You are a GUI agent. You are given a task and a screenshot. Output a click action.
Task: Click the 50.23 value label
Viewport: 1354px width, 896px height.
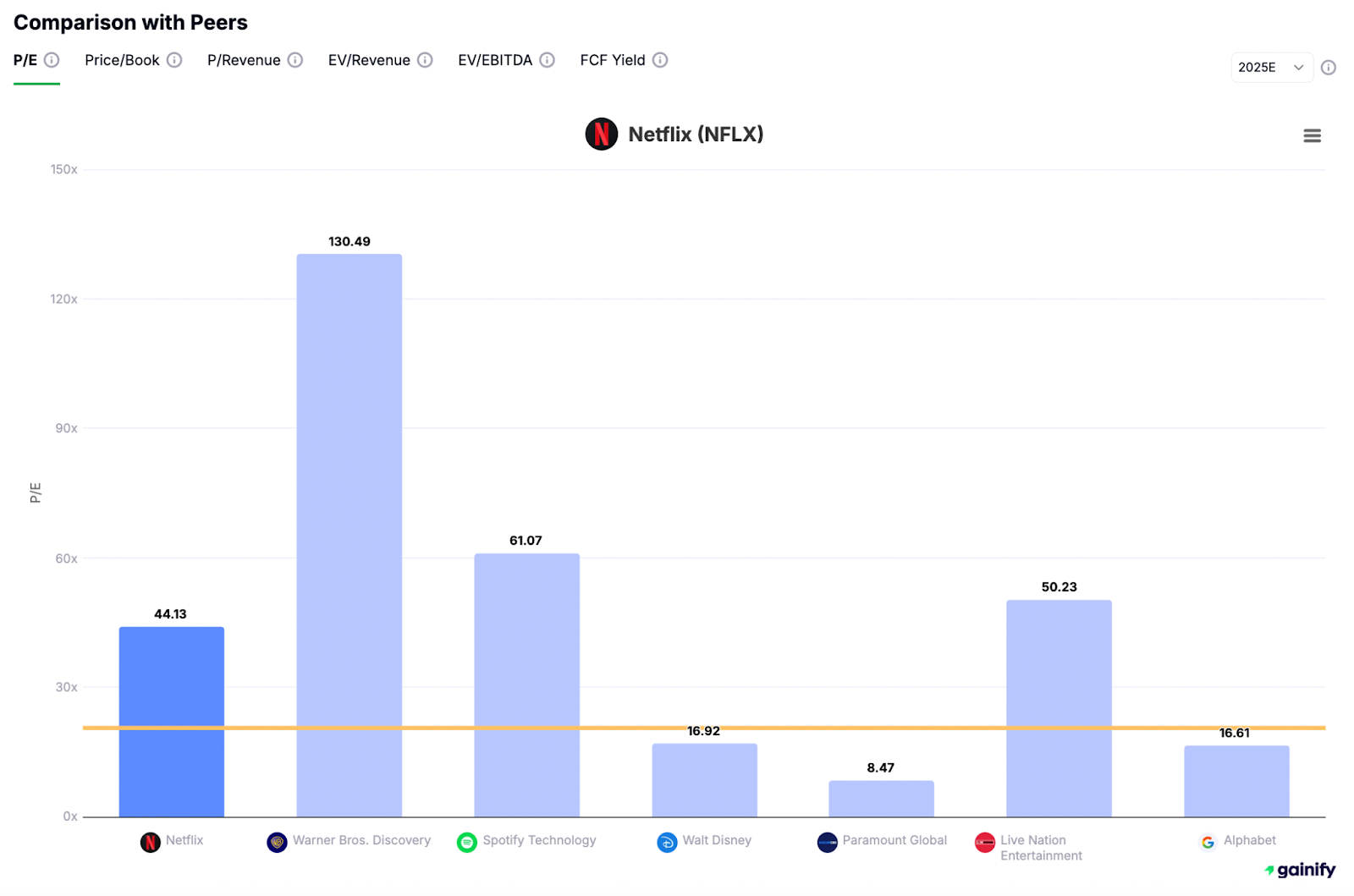pyautogui.click(x=1059, y=587)
